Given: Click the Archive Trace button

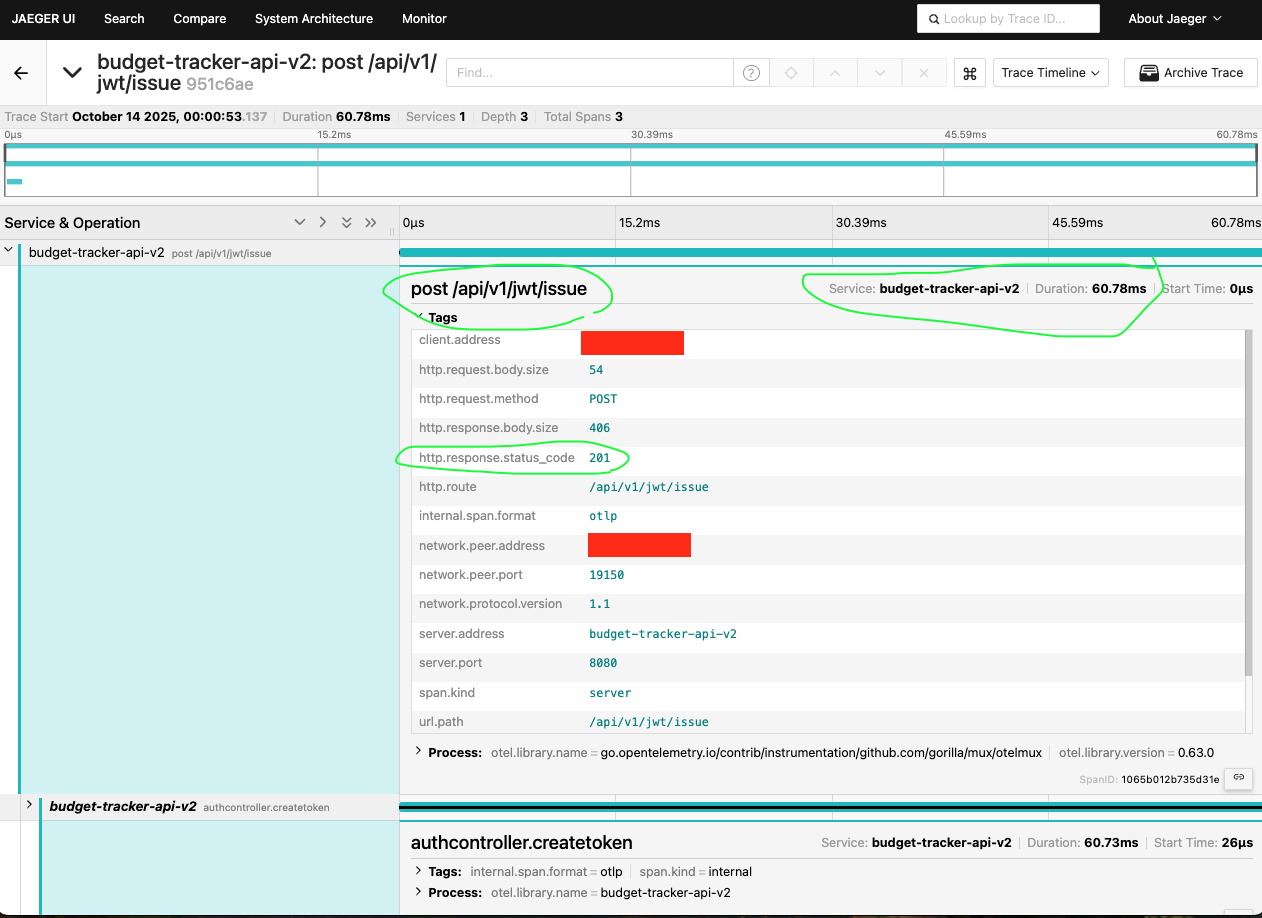Looking at the screenshot, I should pyautogui.click(x=1190, y=73).
